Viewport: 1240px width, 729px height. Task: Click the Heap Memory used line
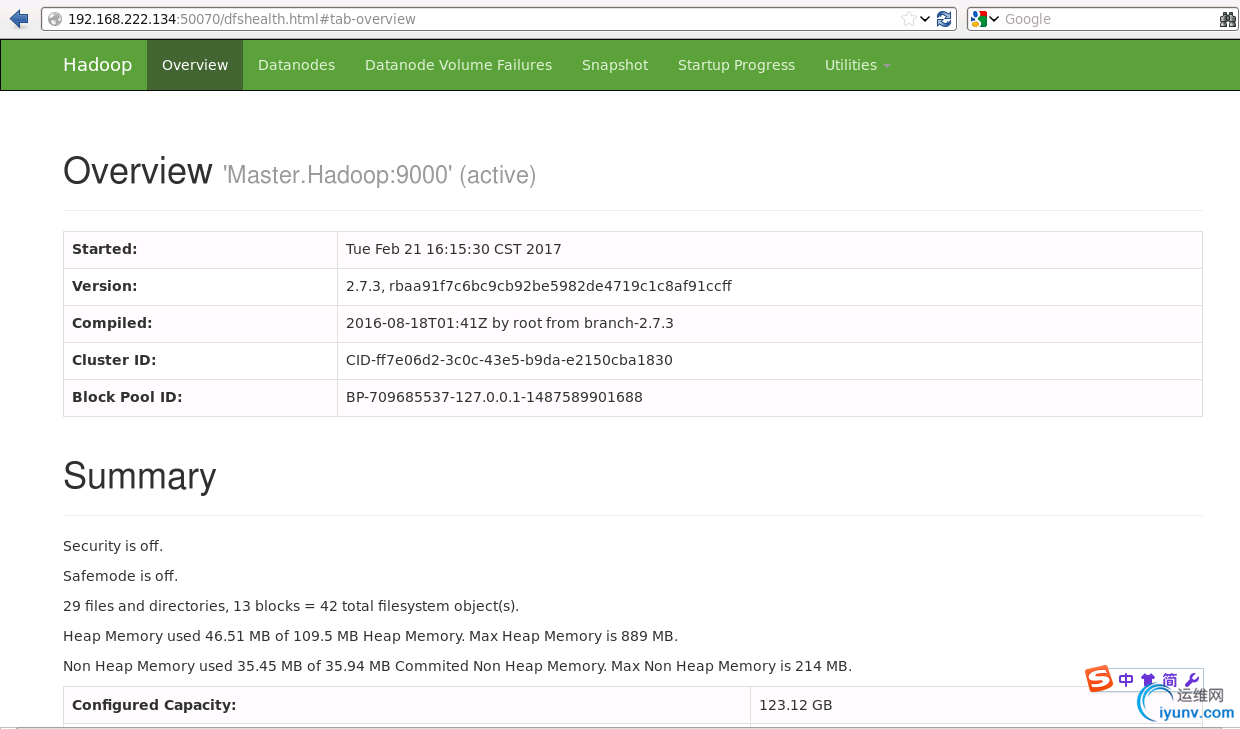pos(370,636)
